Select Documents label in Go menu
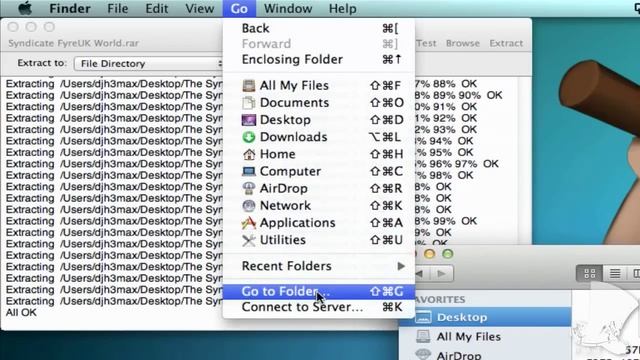The width and height of the screenshot is (640, 360). click(294, 102)
